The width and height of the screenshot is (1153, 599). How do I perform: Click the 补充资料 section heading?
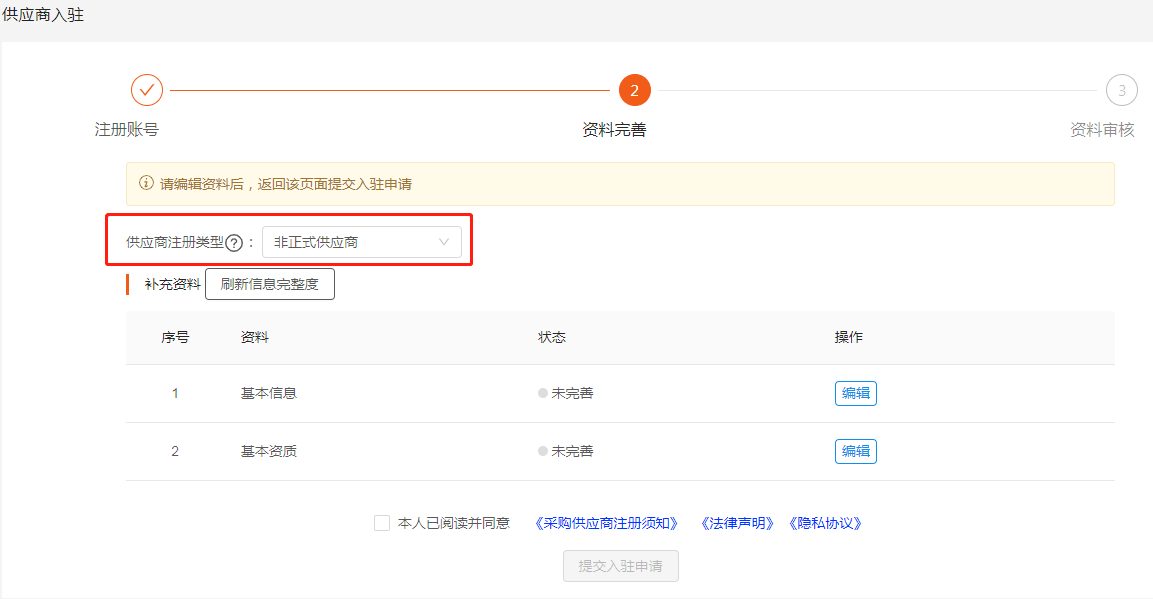coord(172,284)
